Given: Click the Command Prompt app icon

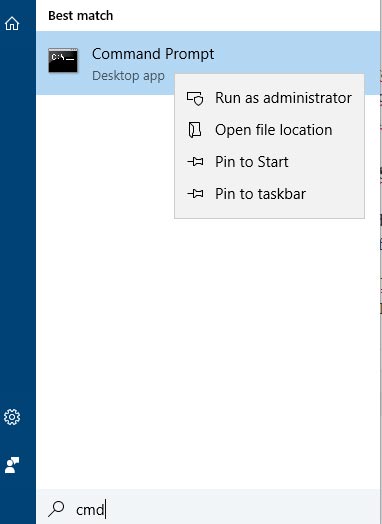Looking at the screenshot, I should click(x=63, y=60).
